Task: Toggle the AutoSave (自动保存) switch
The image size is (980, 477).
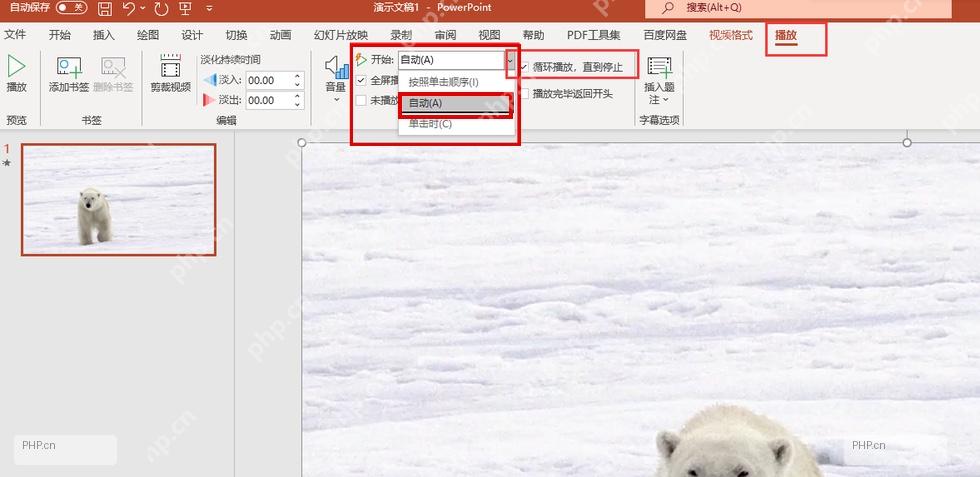Action: pyautogui.click(x=72, y=8)
